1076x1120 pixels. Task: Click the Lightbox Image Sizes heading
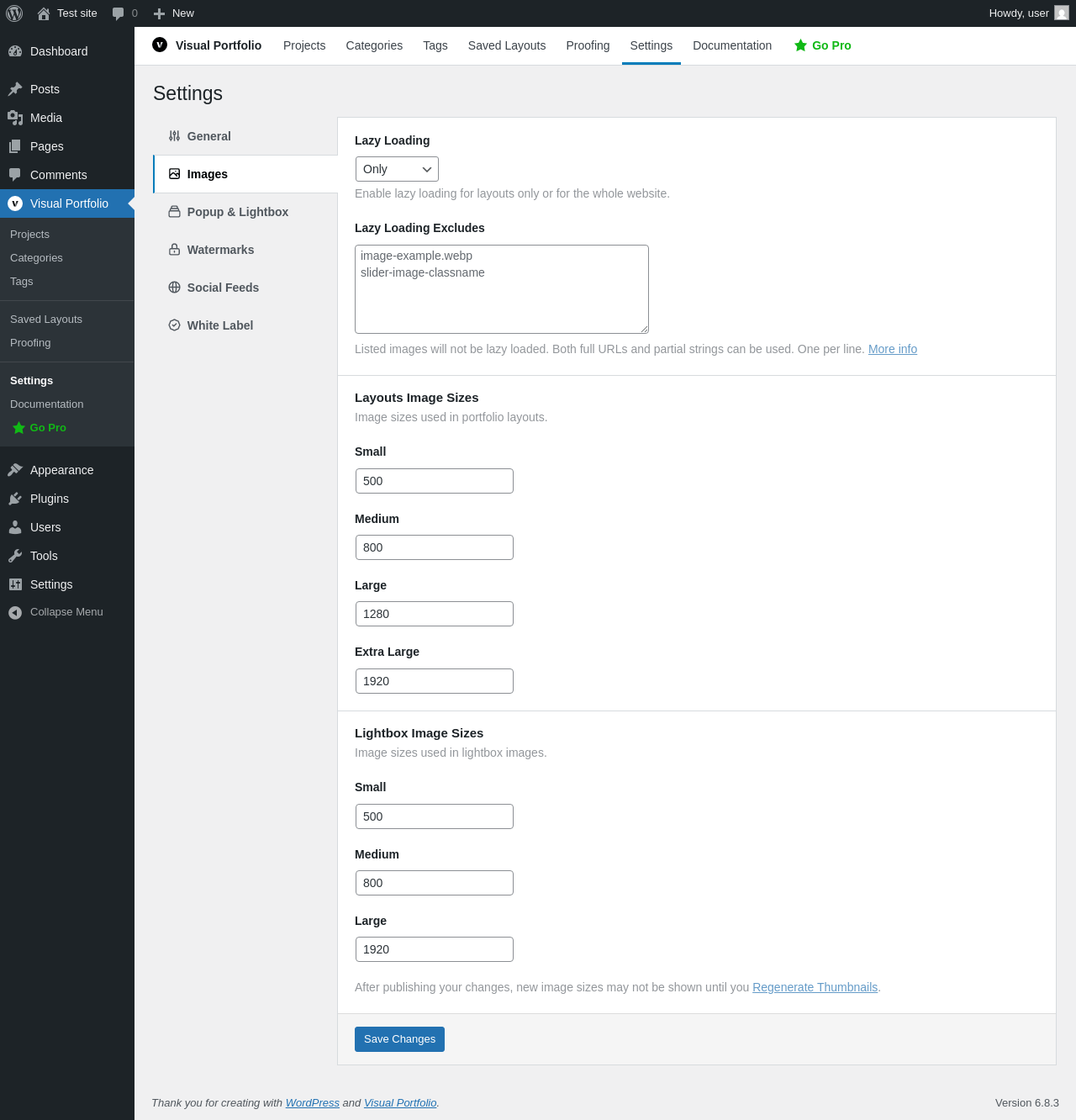click(419, 733)
